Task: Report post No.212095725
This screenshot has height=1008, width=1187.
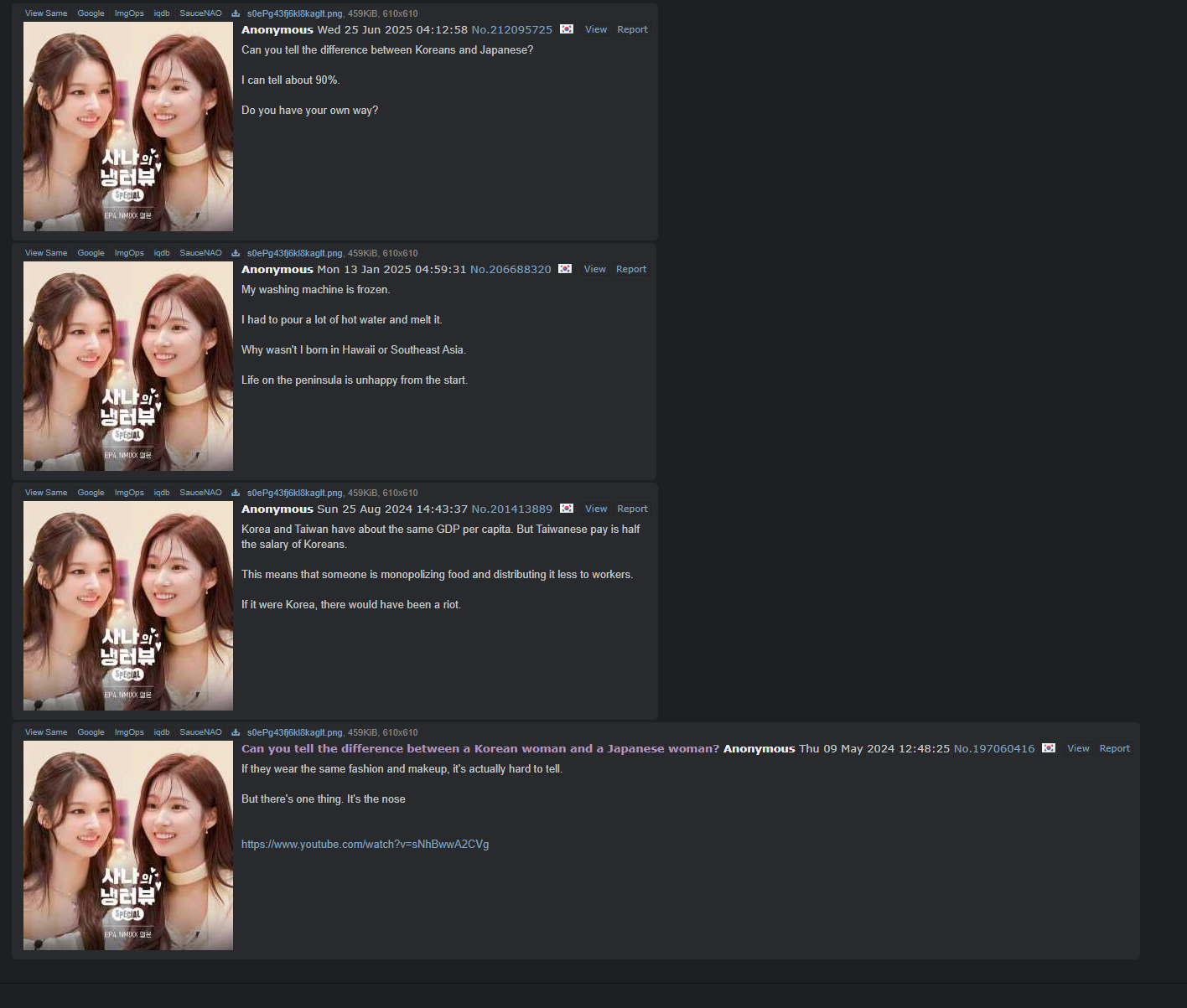Action: tap(633, 29)
